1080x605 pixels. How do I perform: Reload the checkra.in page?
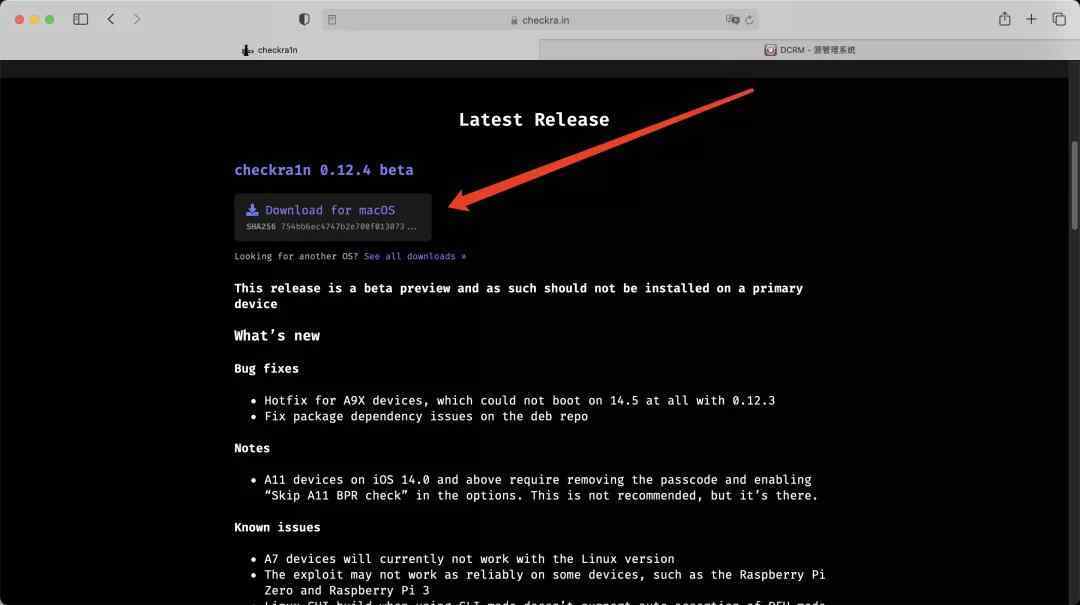coord(749,20)
